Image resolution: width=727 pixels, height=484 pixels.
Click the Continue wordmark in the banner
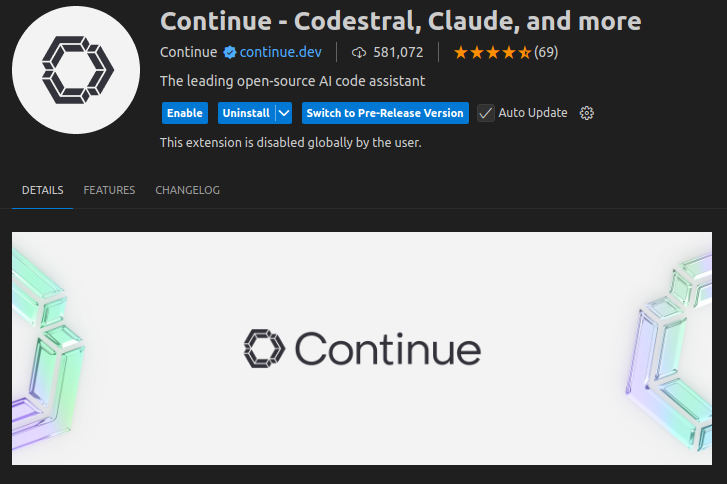point(388,348)
